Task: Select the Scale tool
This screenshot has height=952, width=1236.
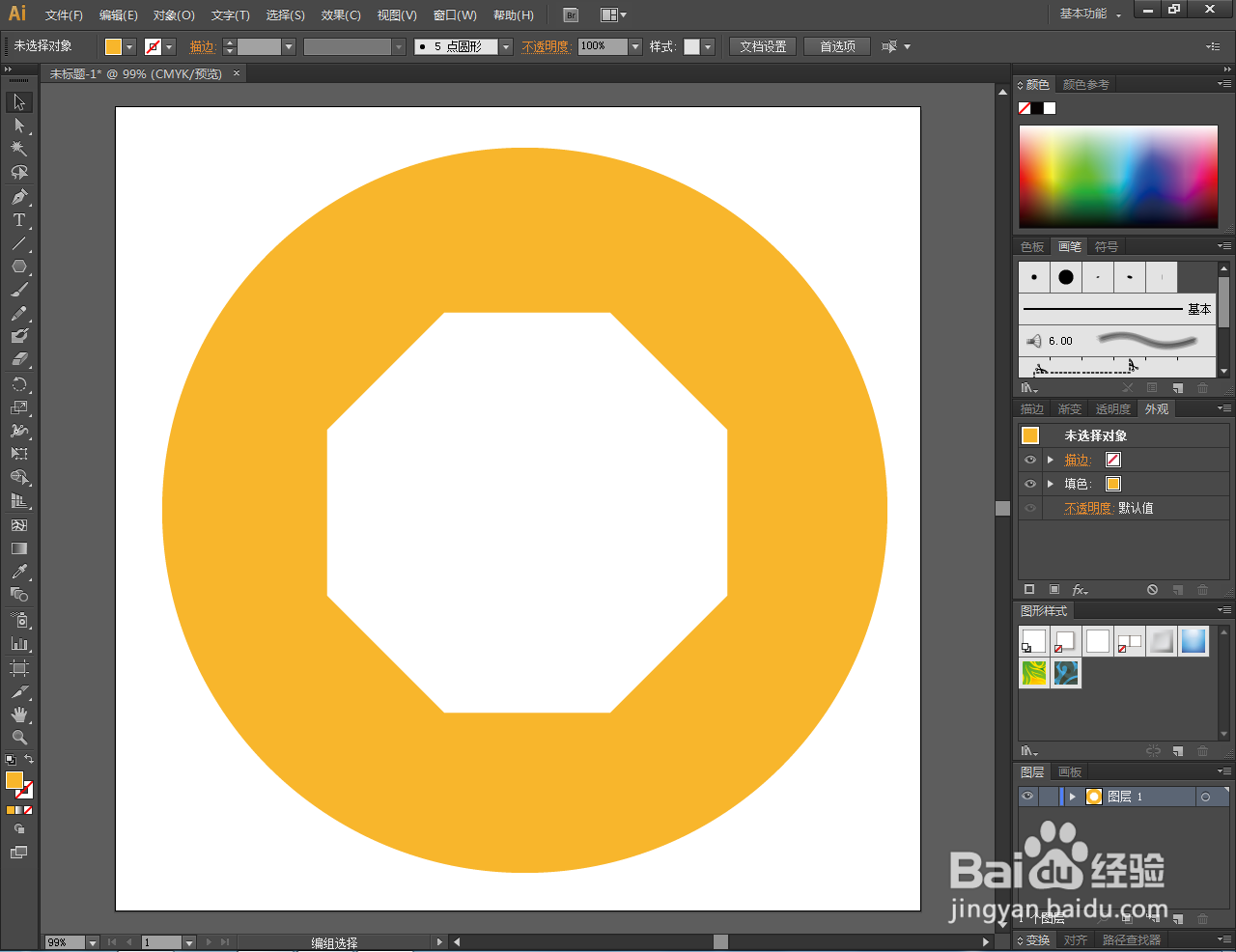Action: (x=19, y=407)
